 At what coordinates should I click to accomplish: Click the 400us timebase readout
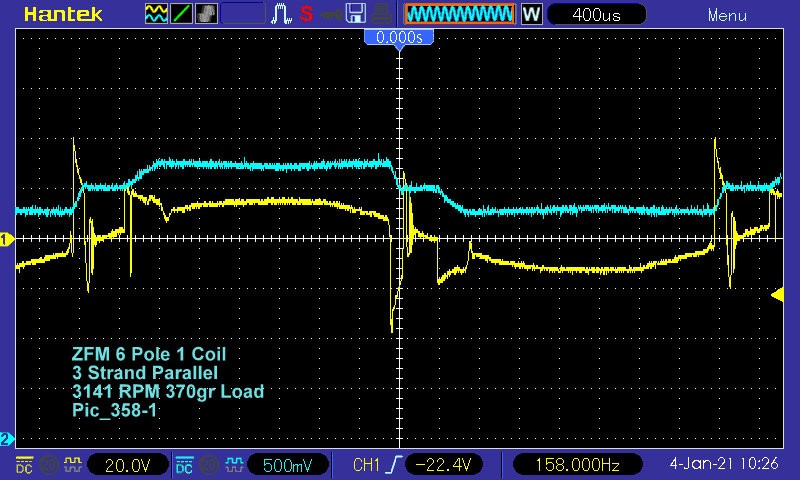click(x=596, y=14)
